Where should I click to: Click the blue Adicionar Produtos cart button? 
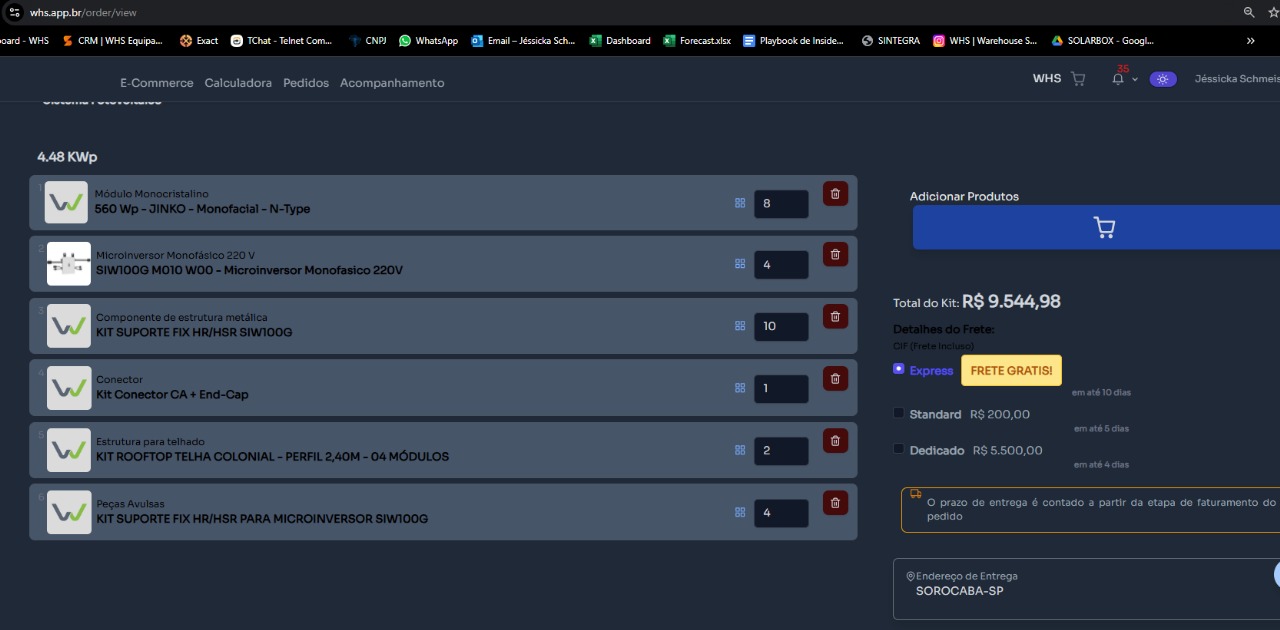pyautogui.click(x=1100, y=228)
